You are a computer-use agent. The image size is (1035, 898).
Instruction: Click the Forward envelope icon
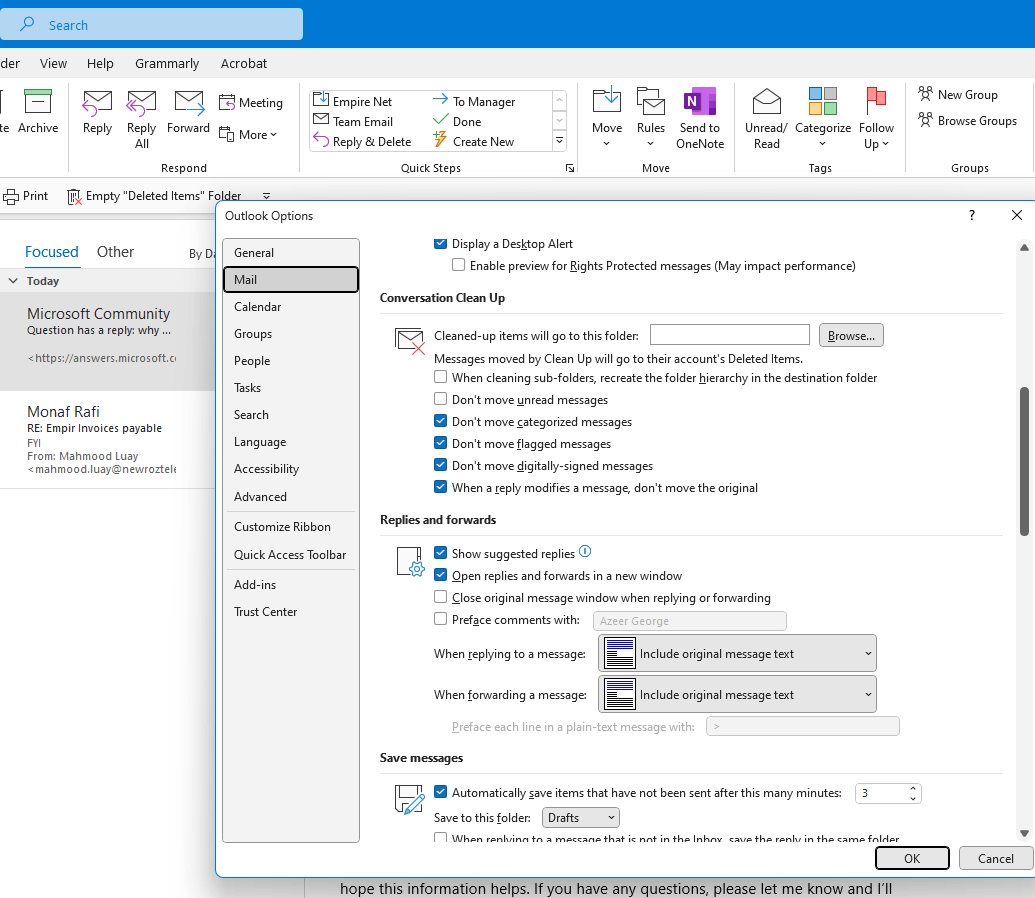click(x=189, y=102)
